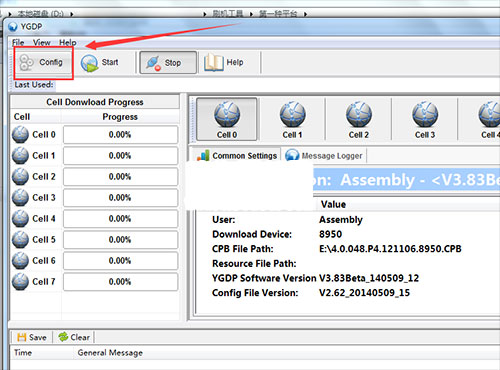Click the Cell 5 icon in progress list
This screenshot has width=500, height=370.
[20, 240]
